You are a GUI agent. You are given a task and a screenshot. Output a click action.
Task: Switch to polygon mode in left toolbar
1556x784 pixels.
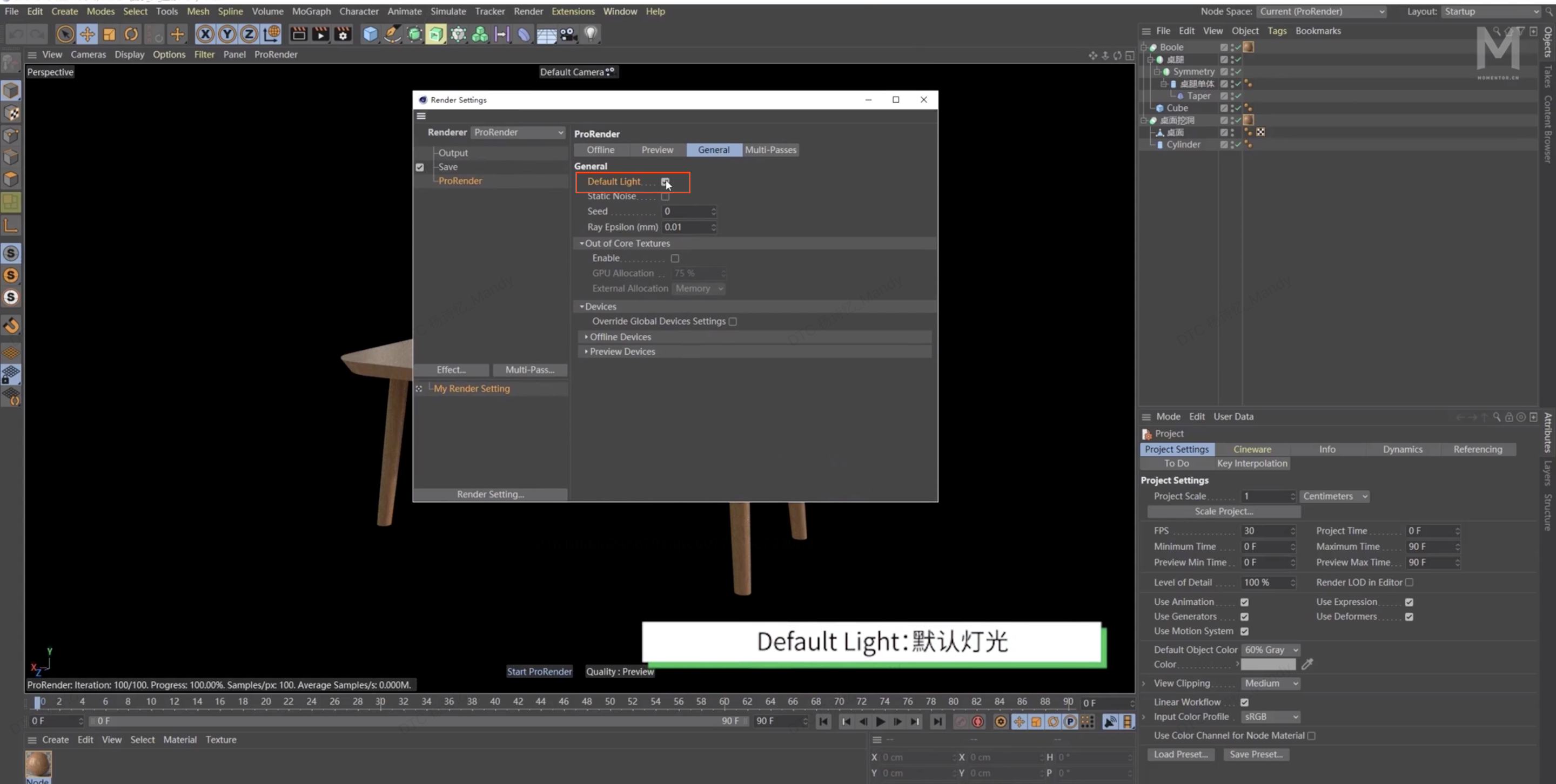[11, 178]
